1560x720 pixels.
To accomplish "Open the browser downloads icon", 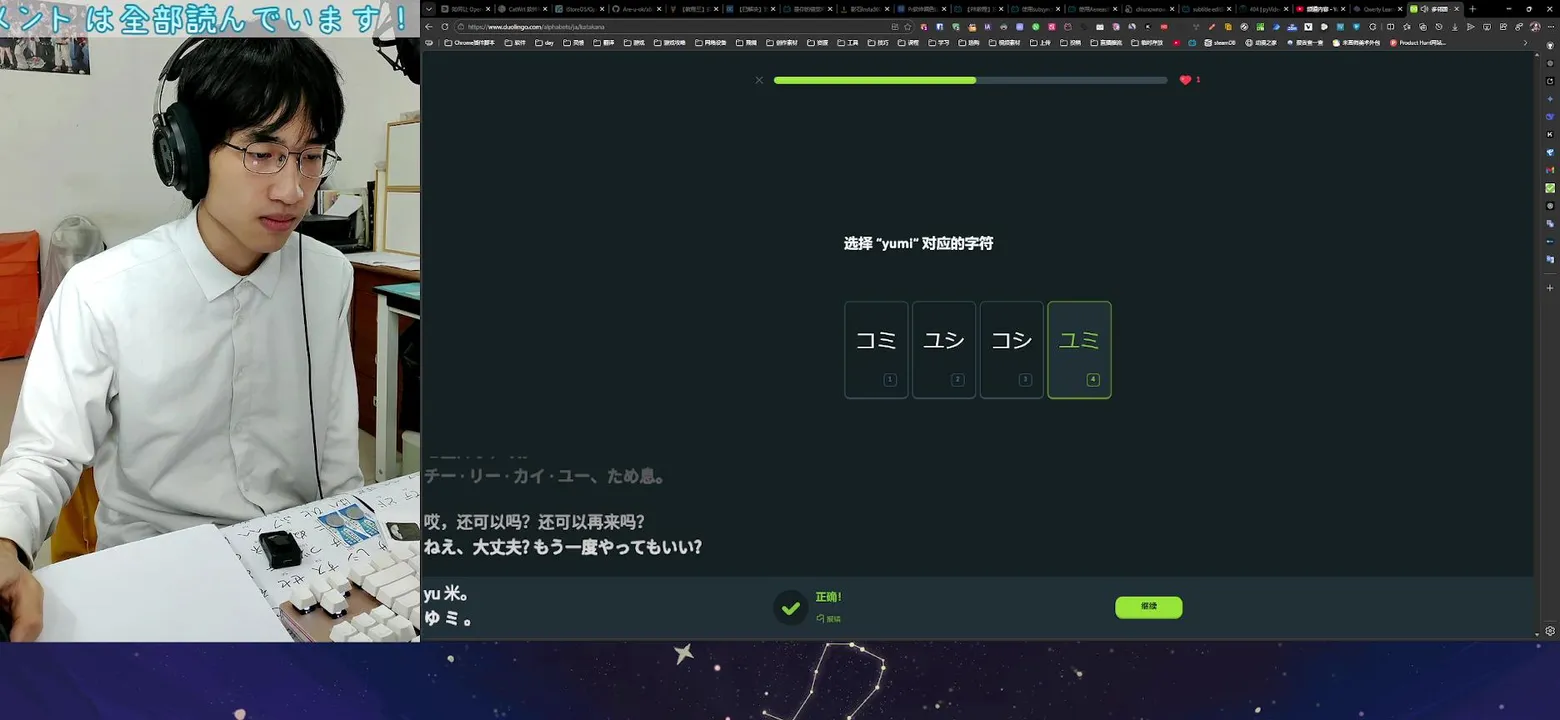I will 1454,27.
